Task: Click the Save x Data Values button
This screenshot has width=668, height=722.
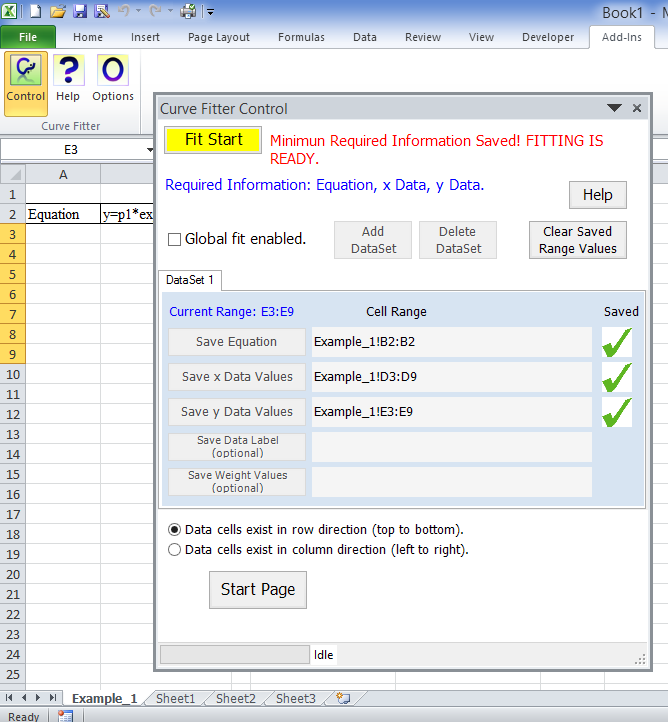Action: (x=237, y=377)
